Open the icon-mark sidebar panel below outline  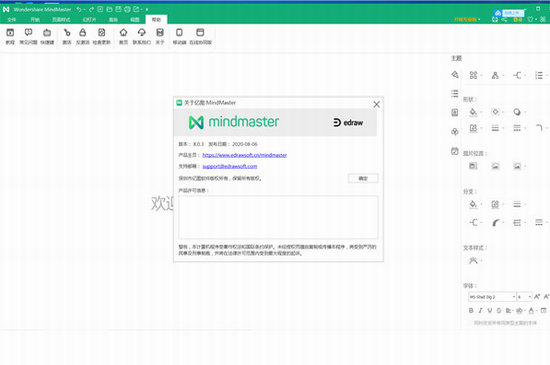(455, 112)
